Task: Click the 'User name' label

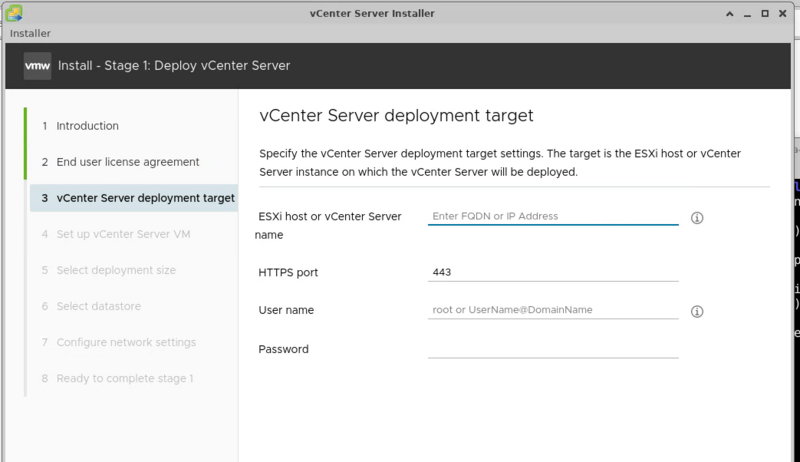Action: [x=286, y=310]
